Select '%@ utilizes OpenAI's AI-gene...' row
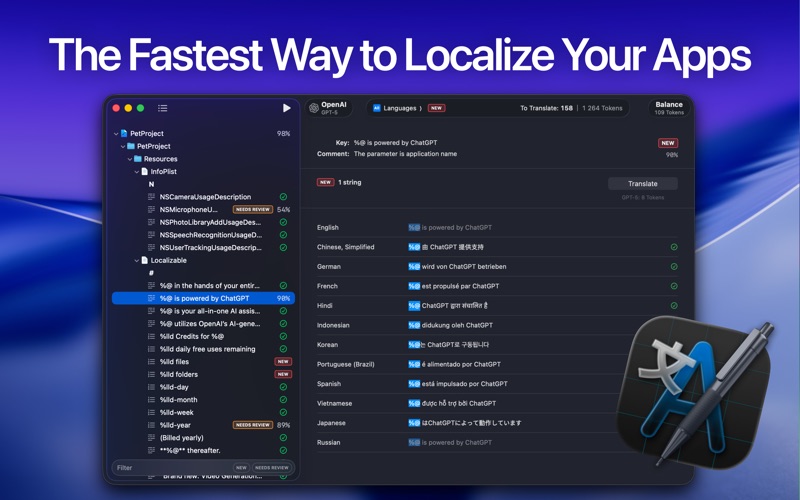This screenshot has height=500, width=800. tap(203, 324)
